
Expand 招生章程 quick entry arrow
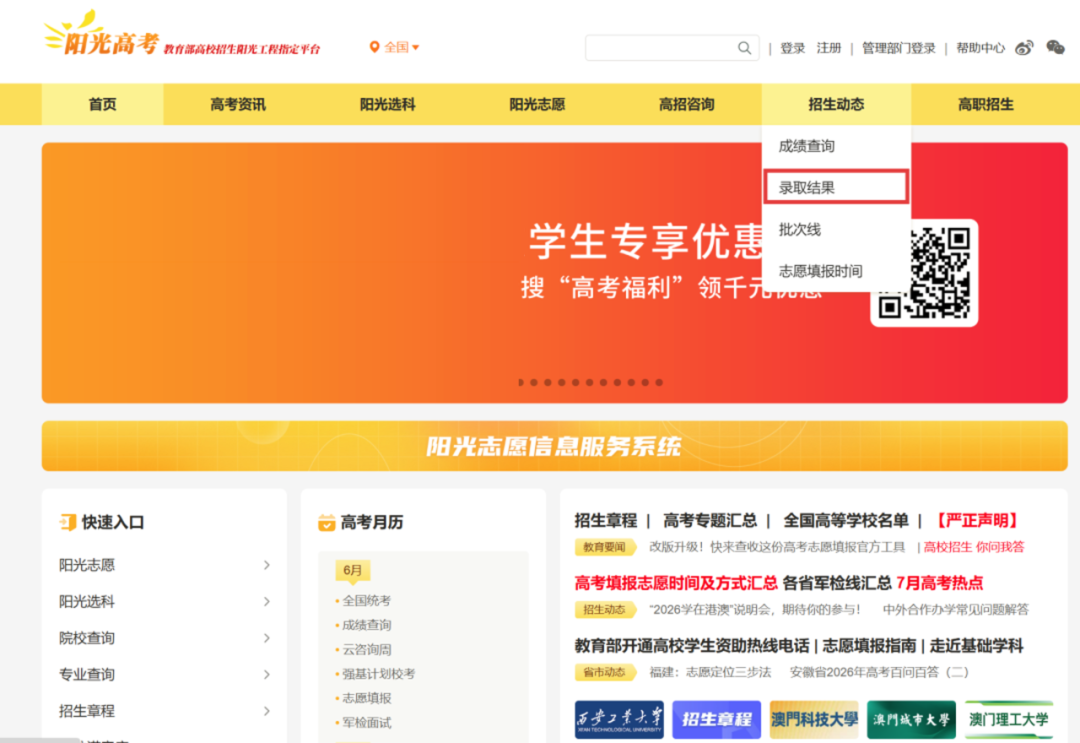267,711
